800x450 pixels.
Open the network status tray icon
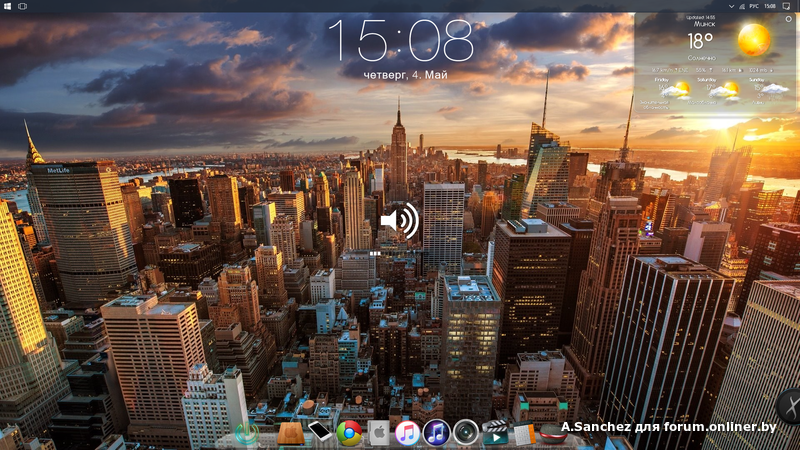(x=742, y=6)
